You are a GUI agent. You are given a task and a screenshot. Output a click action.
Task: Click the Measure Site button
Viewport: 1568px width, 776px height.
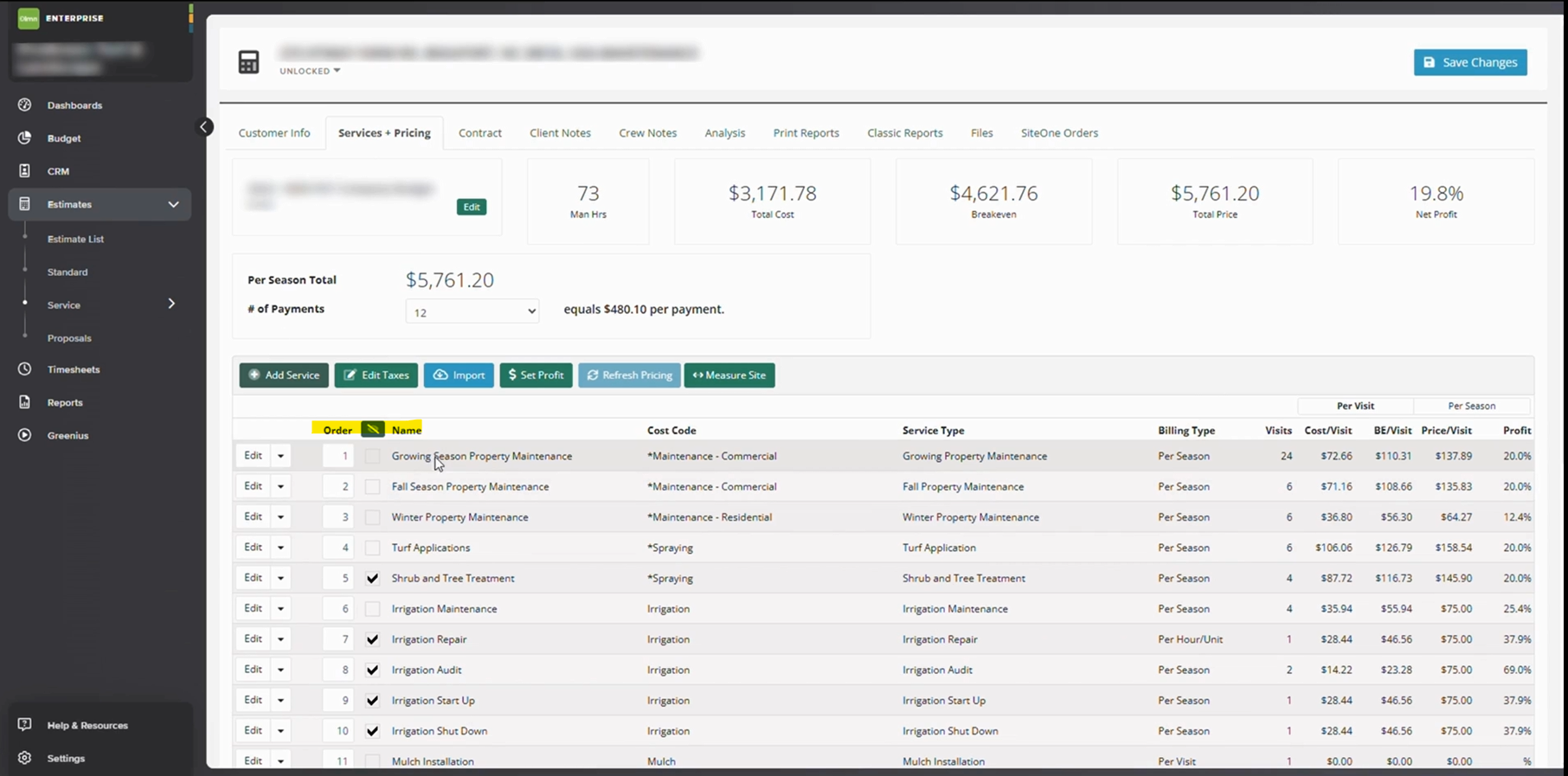[729, 375]
